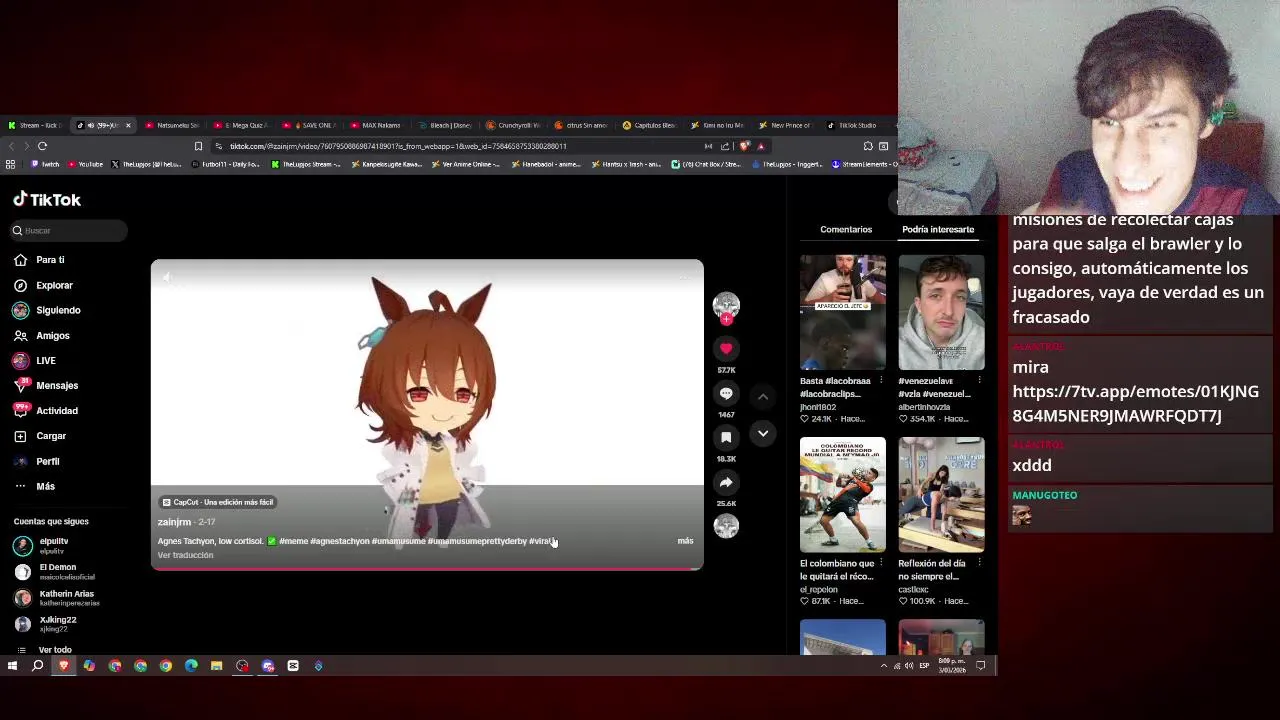1280x720 pixels.
Task: Open the TikTok logo home link
Action: click(47, 199)
